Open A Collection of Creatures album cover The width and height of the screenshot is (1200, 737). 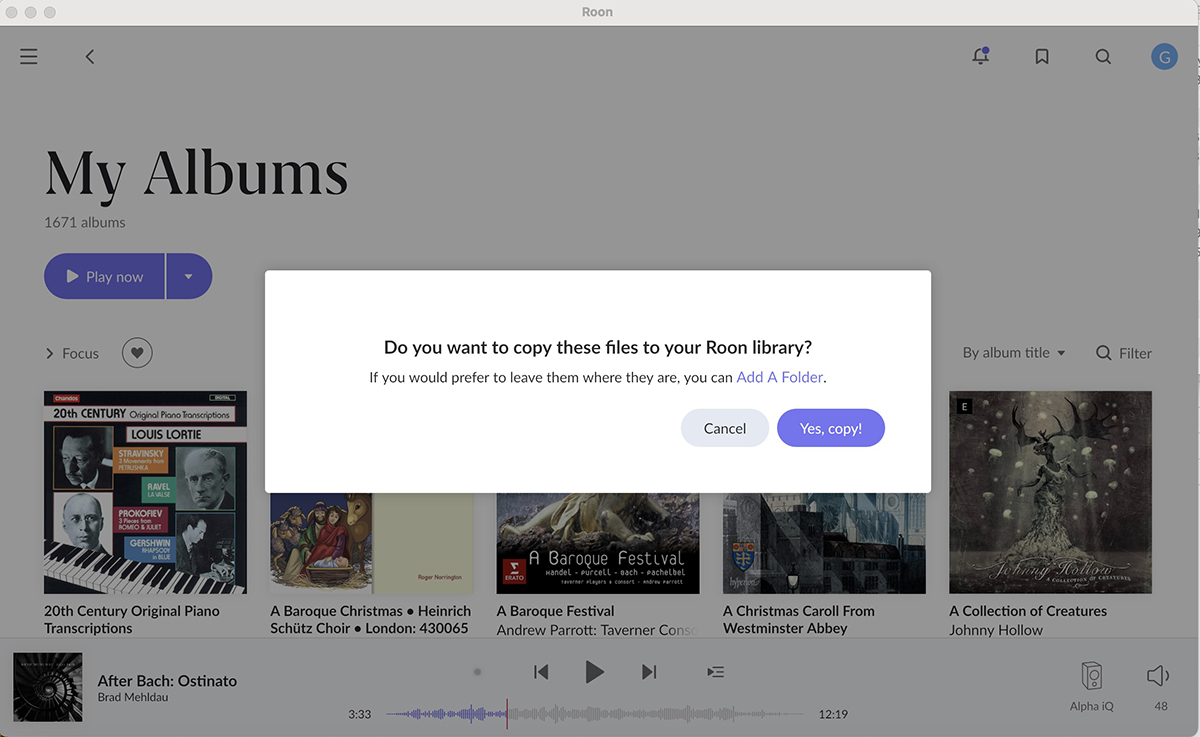(1050, 492)
